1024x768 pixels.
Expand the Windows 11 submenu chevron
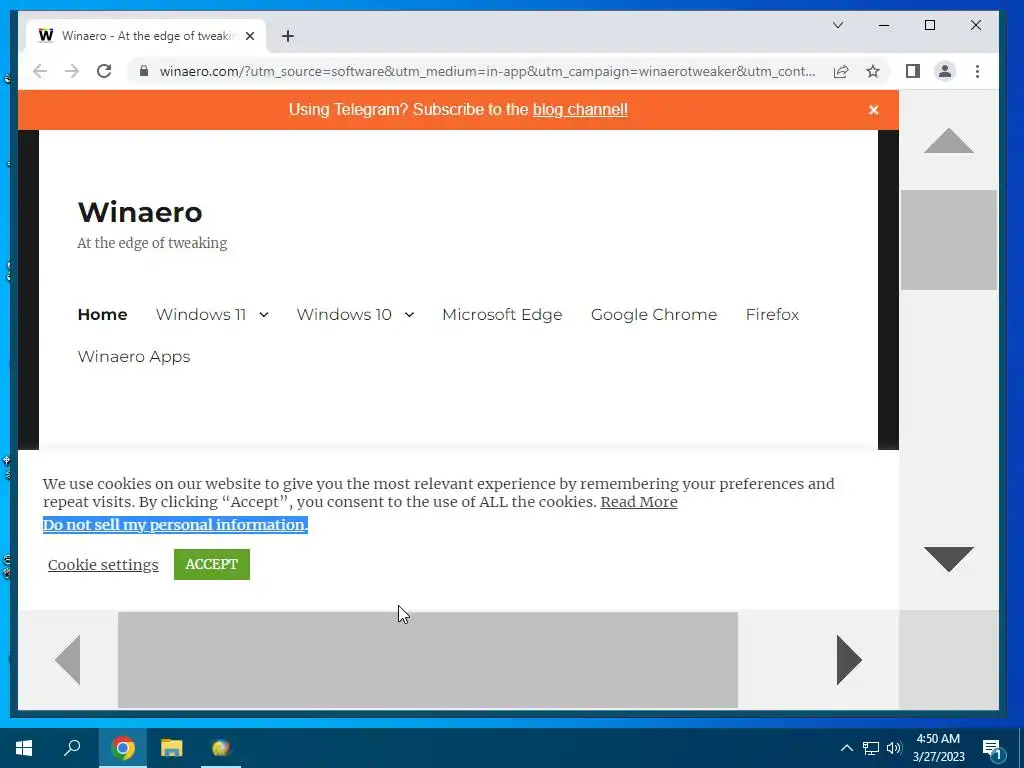coord(264,315)
